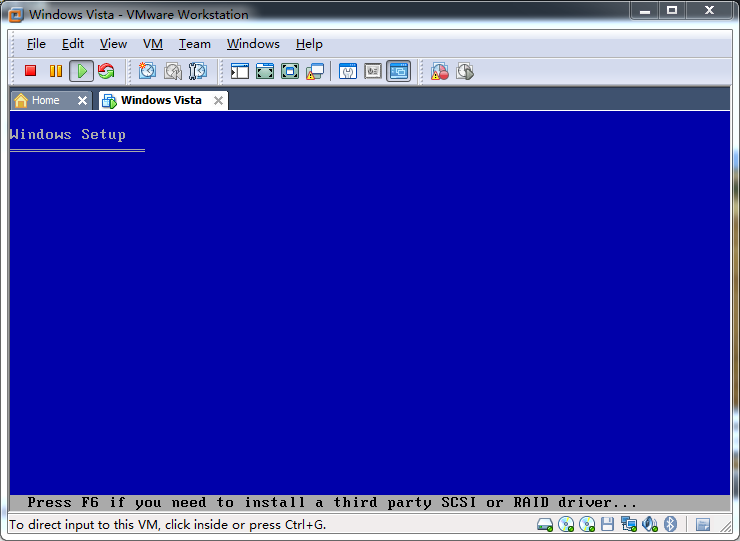
Task: Click the 'Windows Setup' heading text
Action: point(68,135)
